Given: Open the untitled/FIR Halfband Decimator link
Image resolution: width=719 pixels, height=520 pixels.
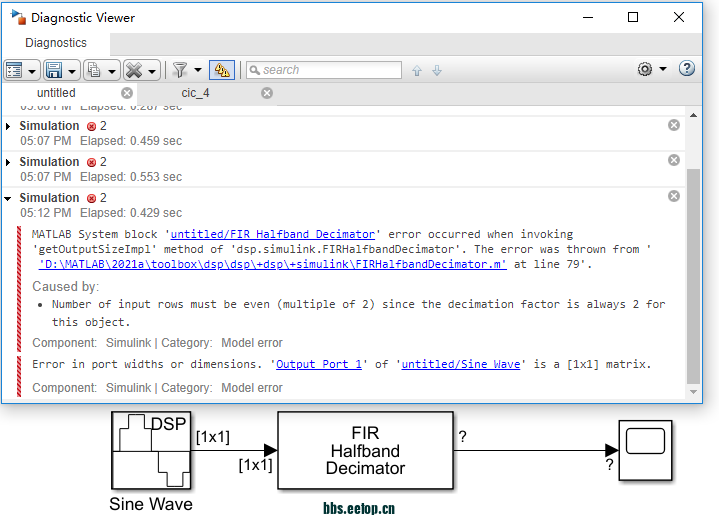Looking at the screenshot, I should [x=273, y=234].
